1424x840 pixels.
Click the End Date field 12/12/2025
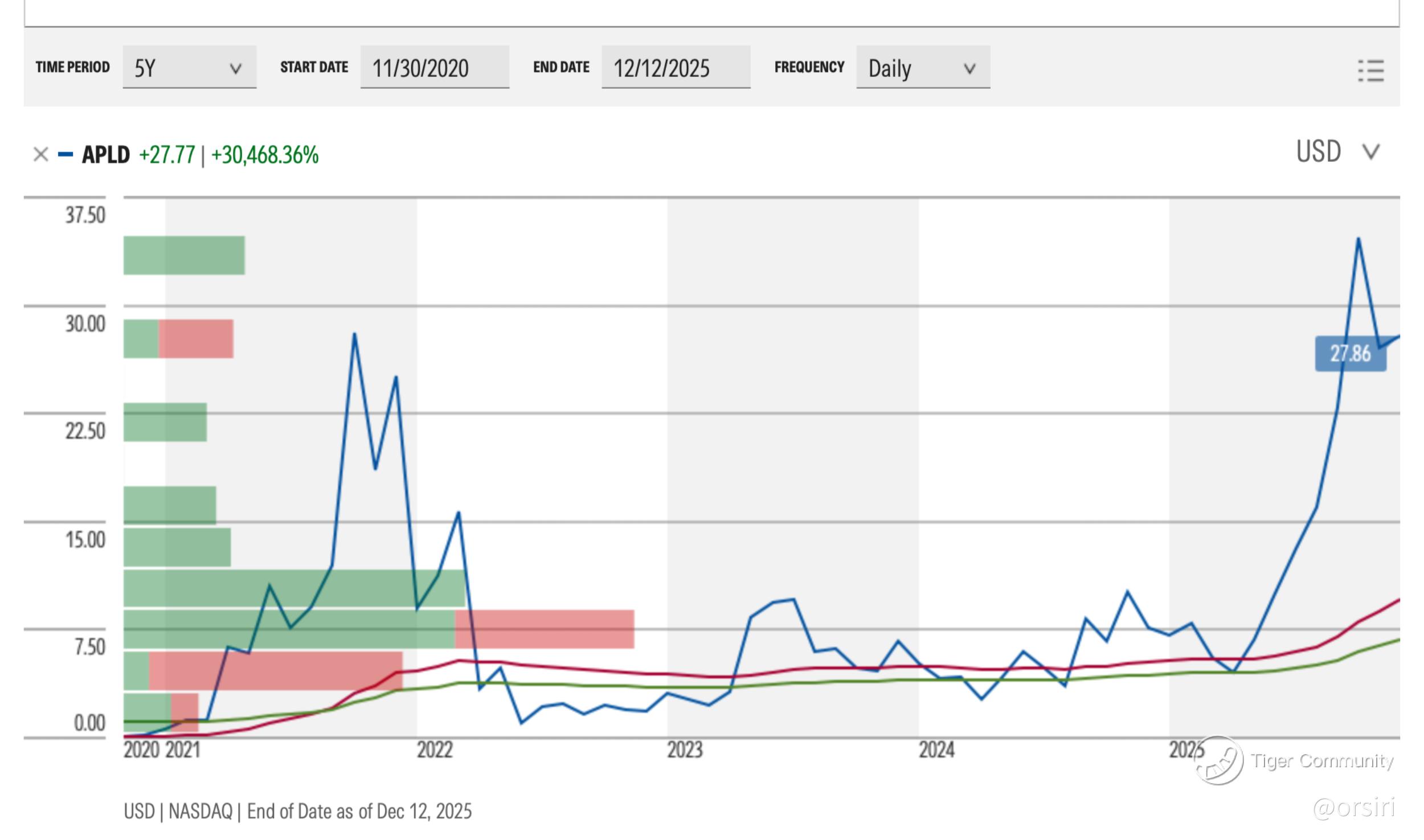pos(675,68)
